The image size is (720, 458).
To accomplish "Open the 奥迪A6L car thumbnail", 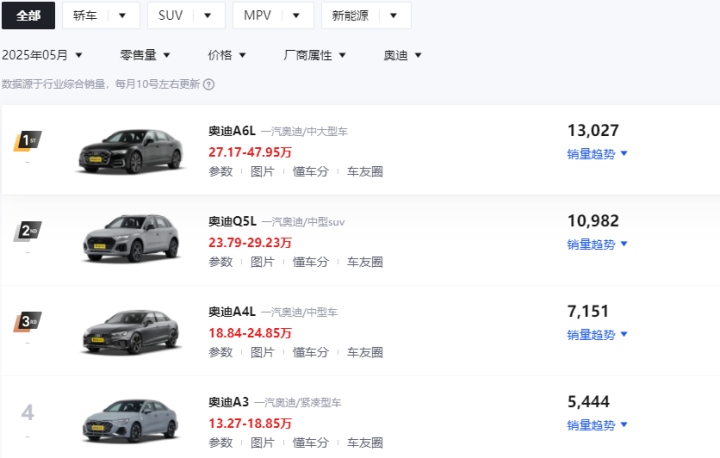I will point(131,151).
